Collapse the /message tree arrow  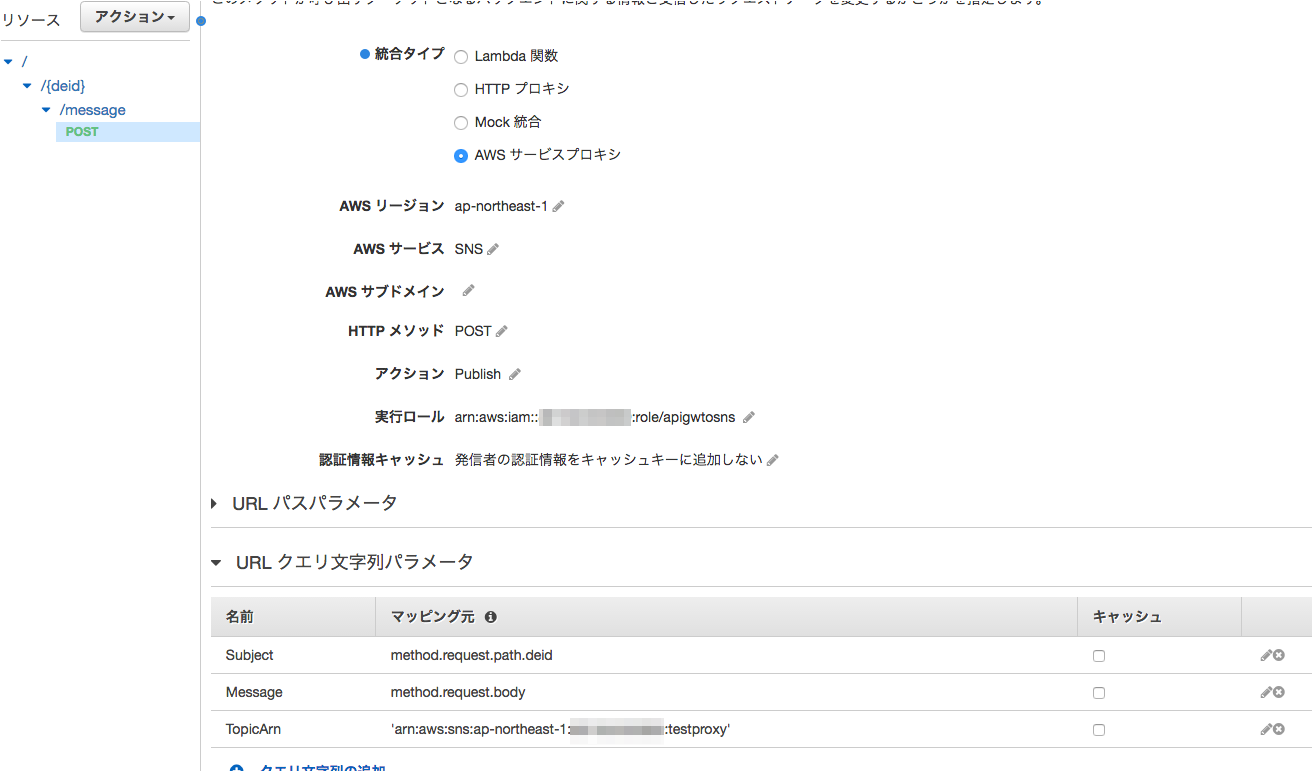46,110
